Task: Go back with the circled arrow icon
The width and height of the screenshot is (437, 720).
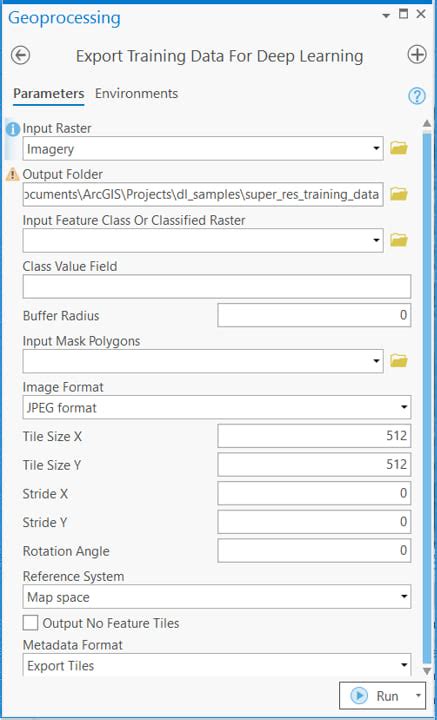Action: coord(21,56)
